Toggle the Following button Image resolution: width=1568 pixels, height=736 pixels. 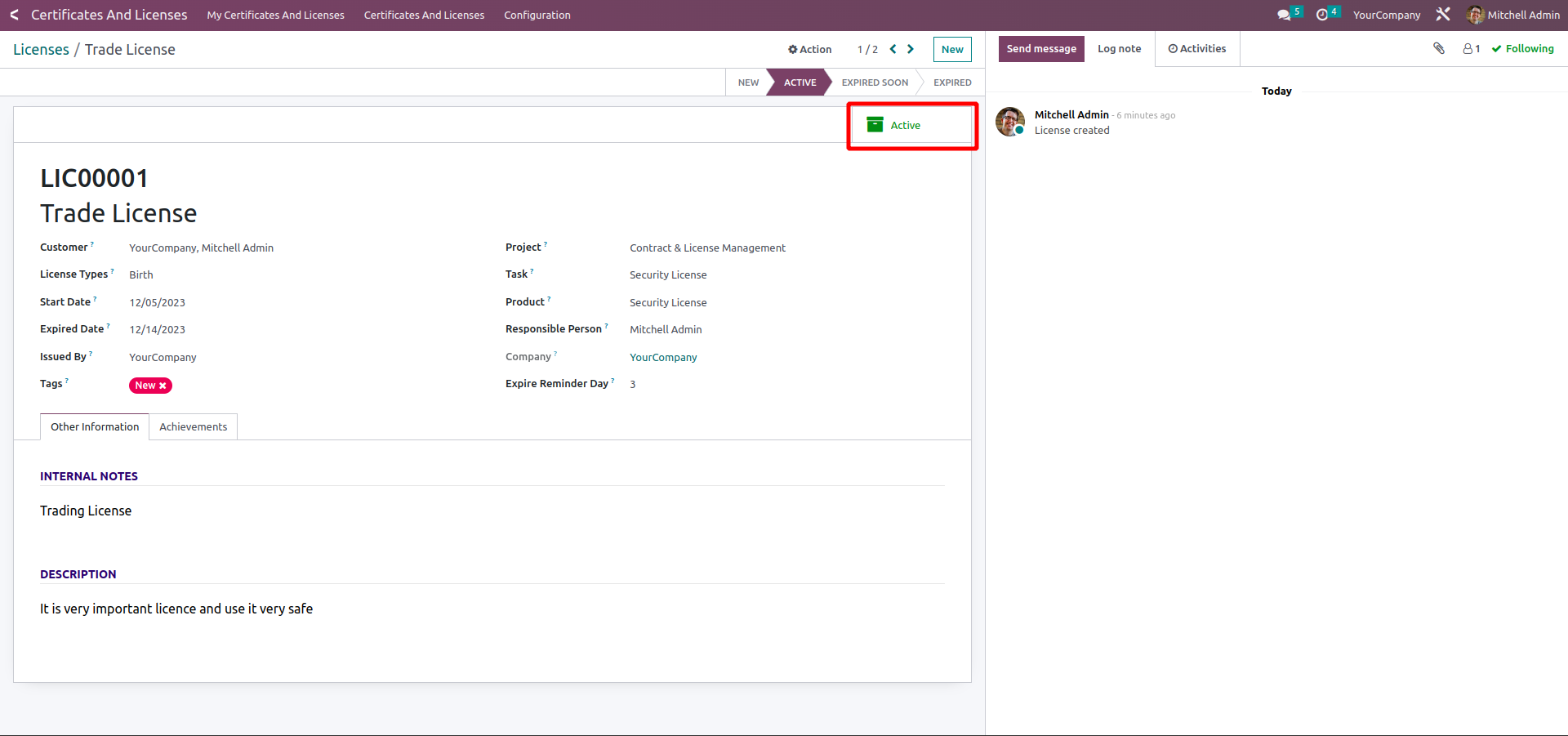1523,48
